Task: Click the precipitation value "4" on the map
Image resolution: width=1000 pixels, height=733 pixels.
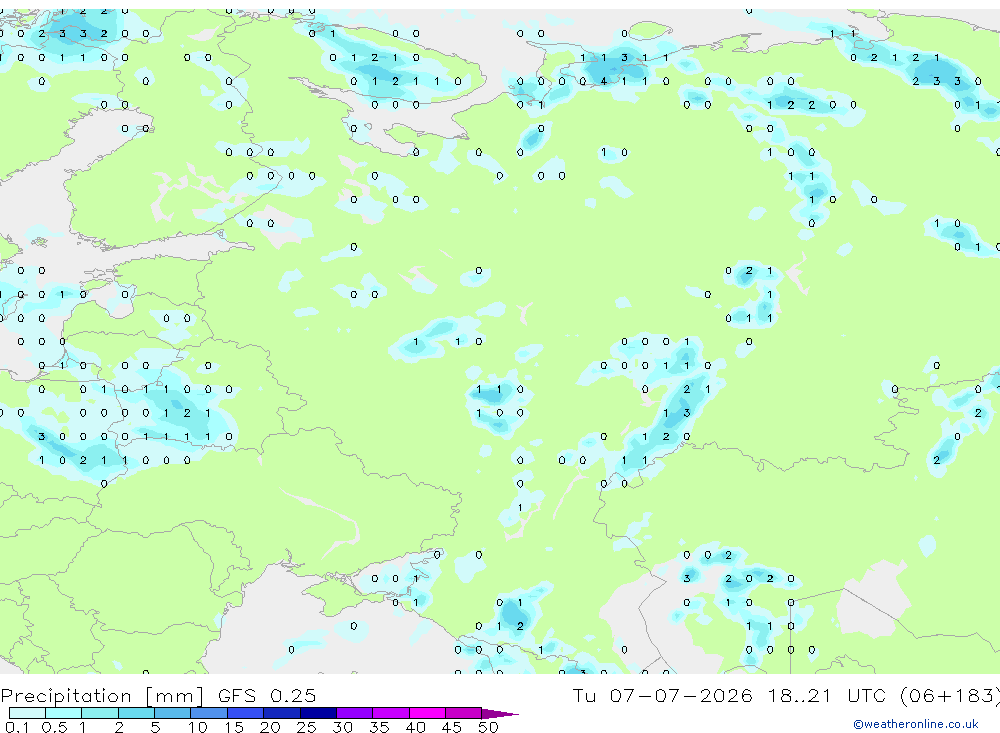Action: 603,81
